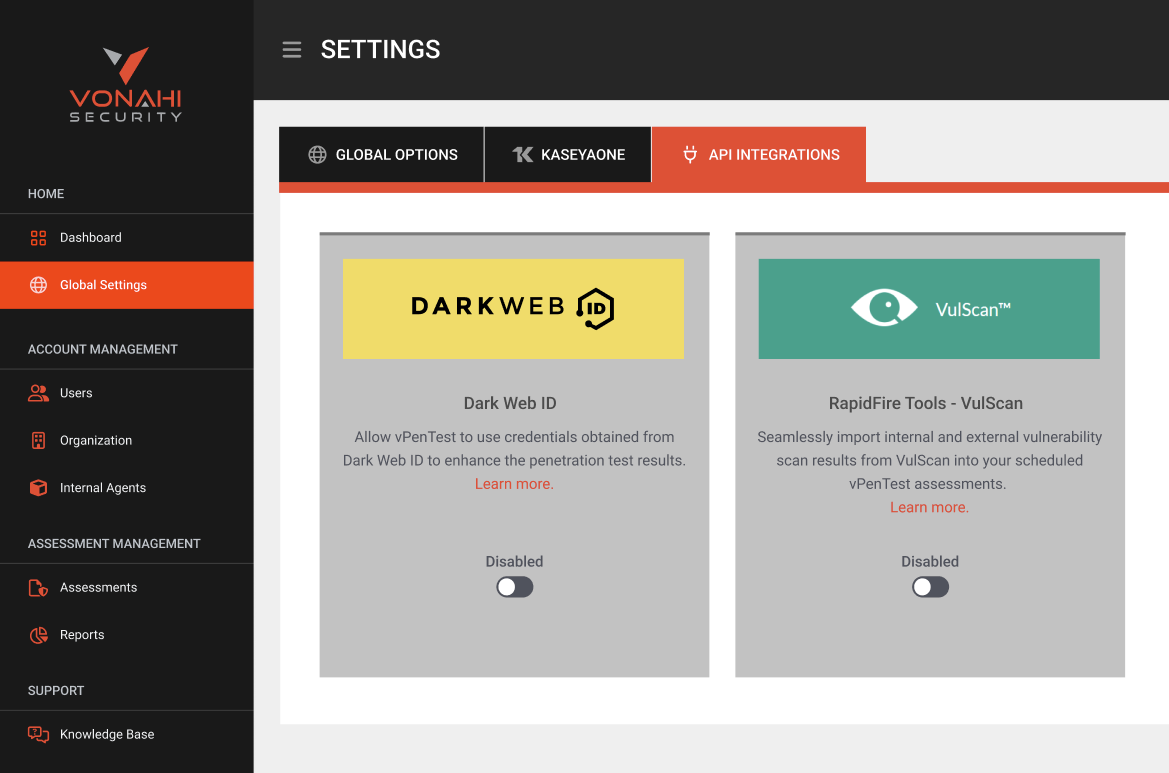Select Global Settings in sidebar
The image size is (1169, 773).
tap(103, 285)
